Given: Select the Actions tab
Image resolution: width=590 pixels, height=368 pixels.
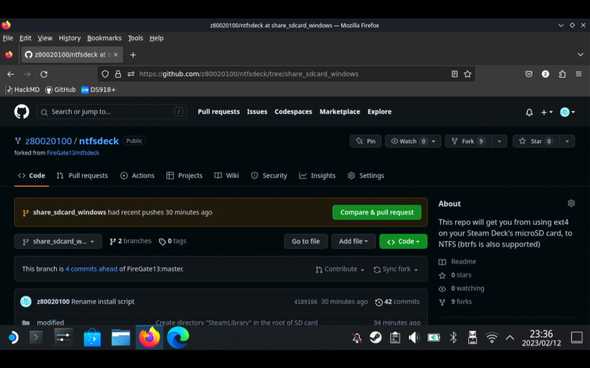Looking at the screenshot, I should pos(137,176).
